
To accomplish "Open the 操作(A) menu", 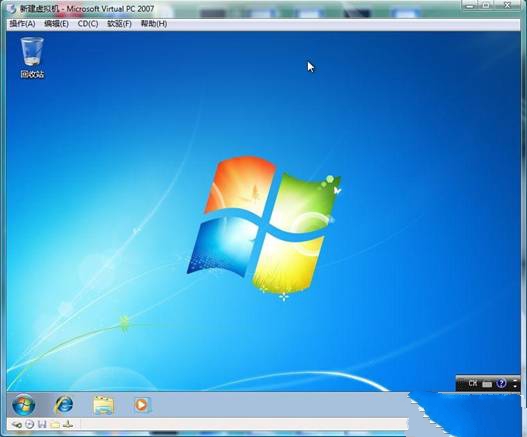I will pos(22,24).
